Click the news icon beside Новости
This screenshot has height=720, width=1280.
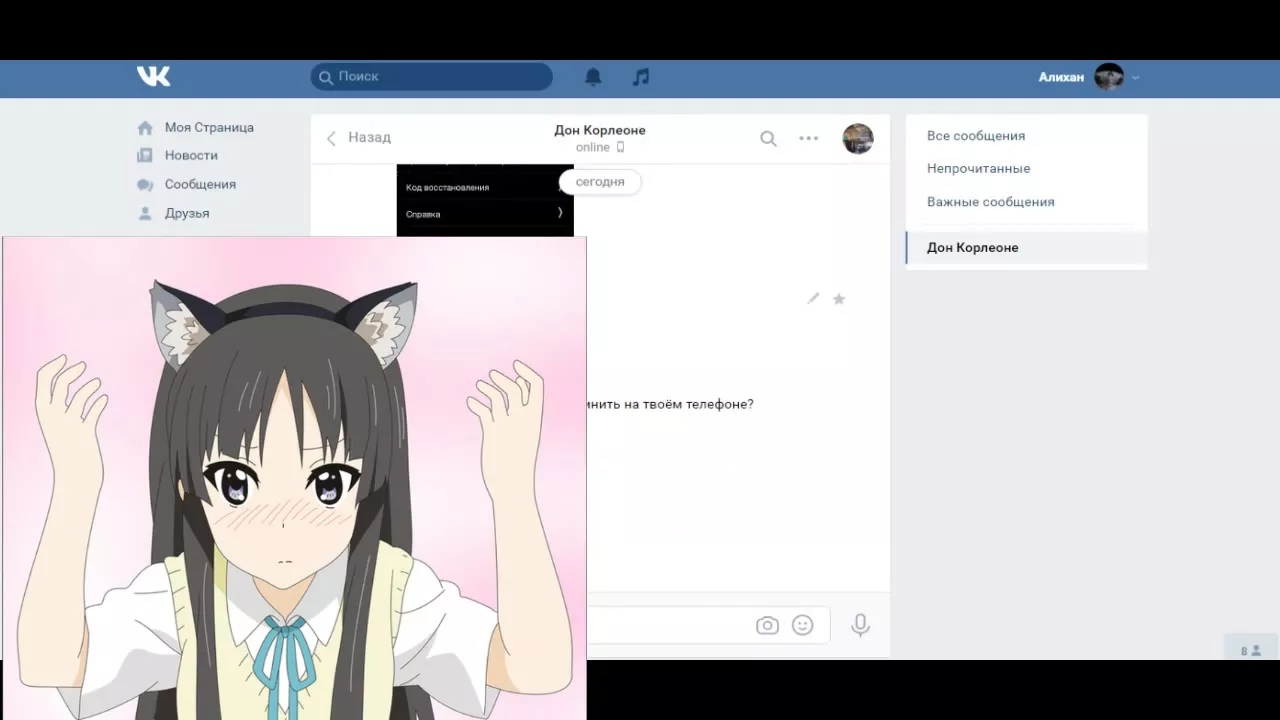coord(145,155)
